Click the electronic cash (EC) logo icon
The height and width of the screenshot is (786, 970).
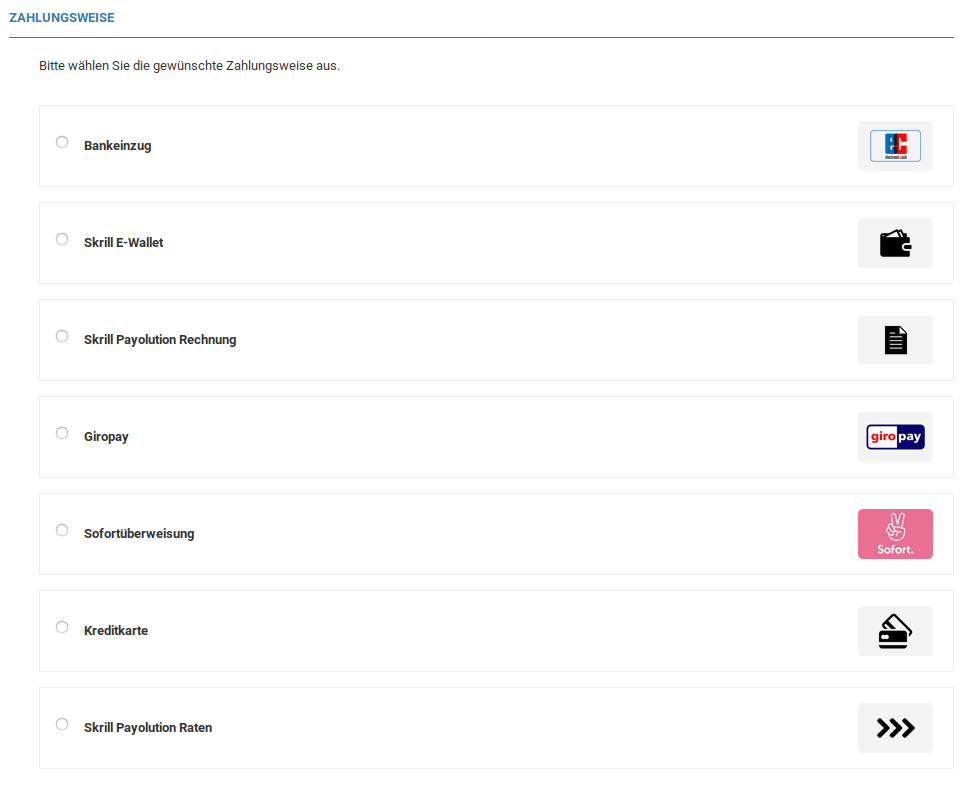click(895, 146)
